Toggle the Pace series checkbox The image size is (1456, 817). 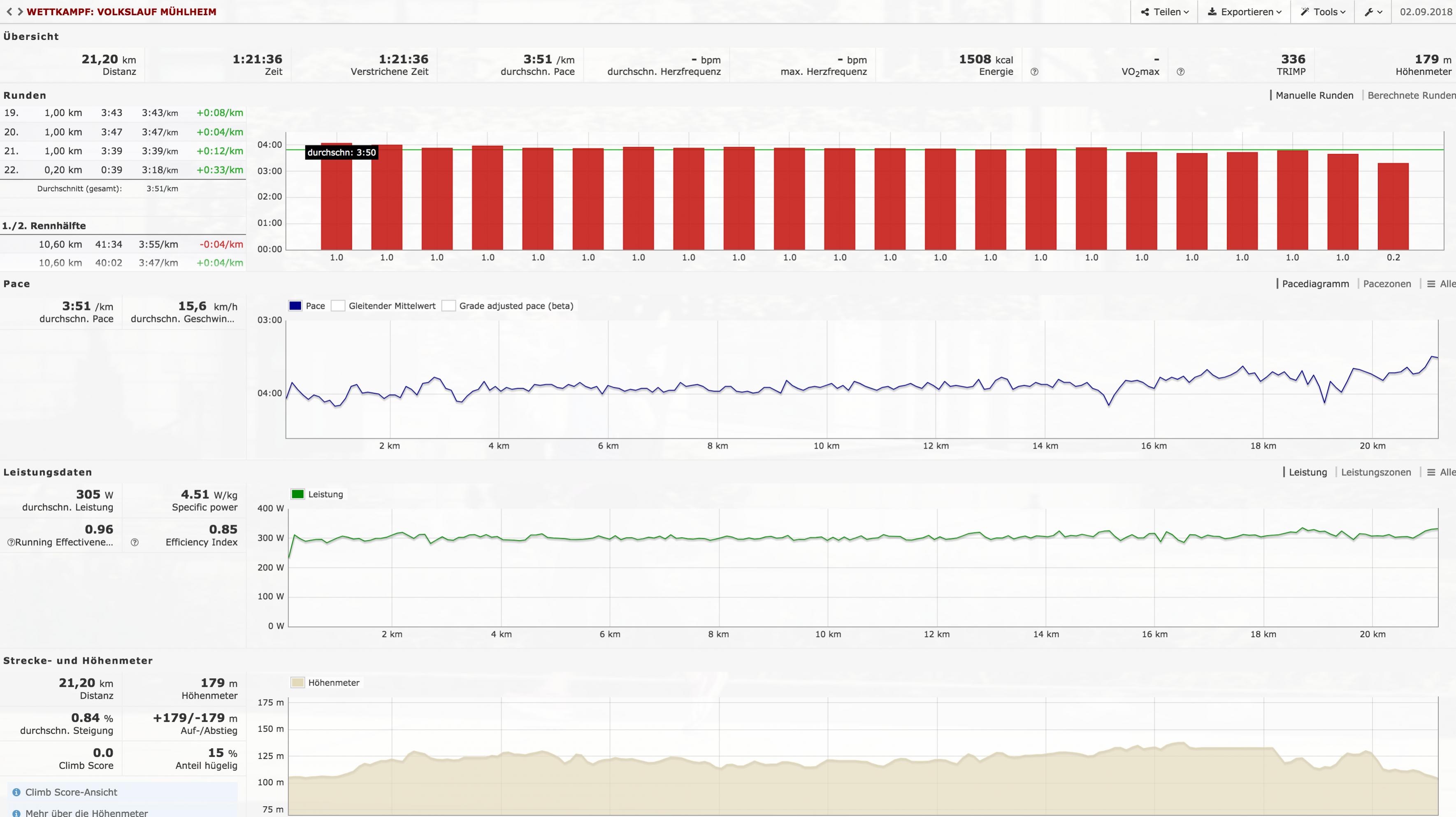295,306
